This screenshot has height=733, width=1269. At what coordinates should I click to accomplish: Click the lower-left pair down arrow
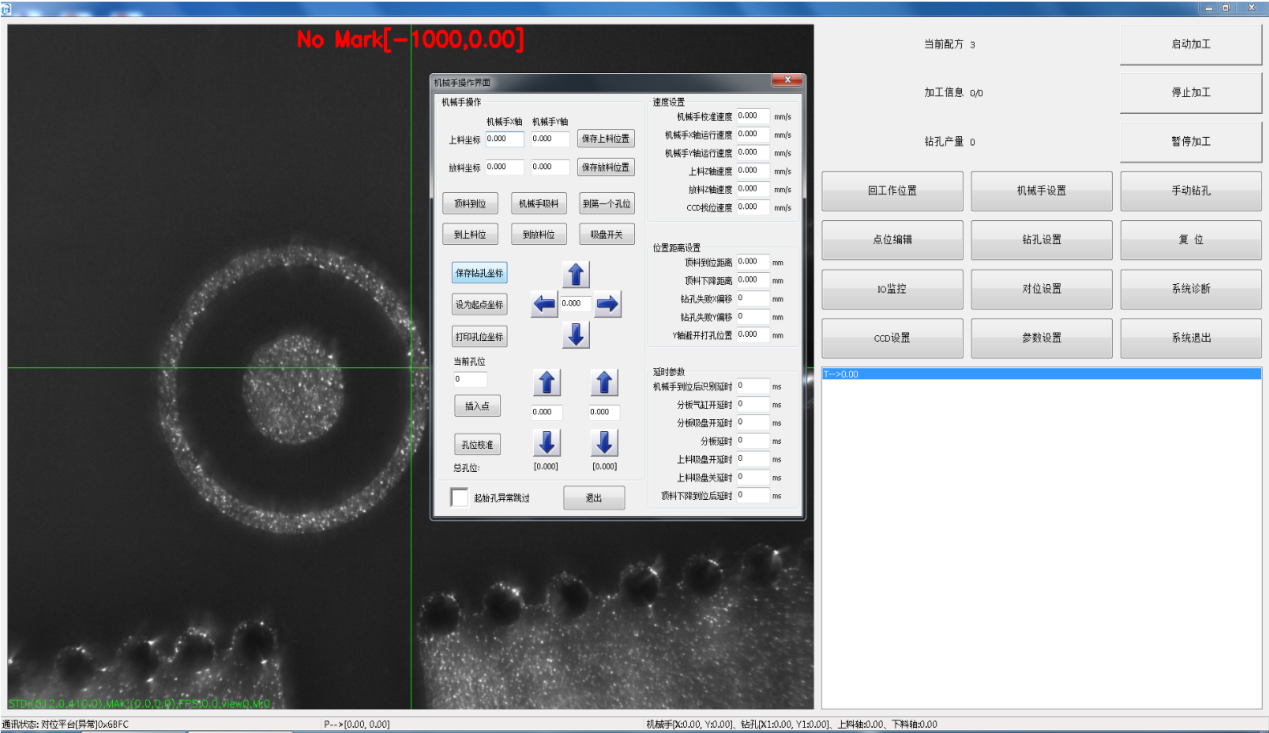tap(548, 442)
